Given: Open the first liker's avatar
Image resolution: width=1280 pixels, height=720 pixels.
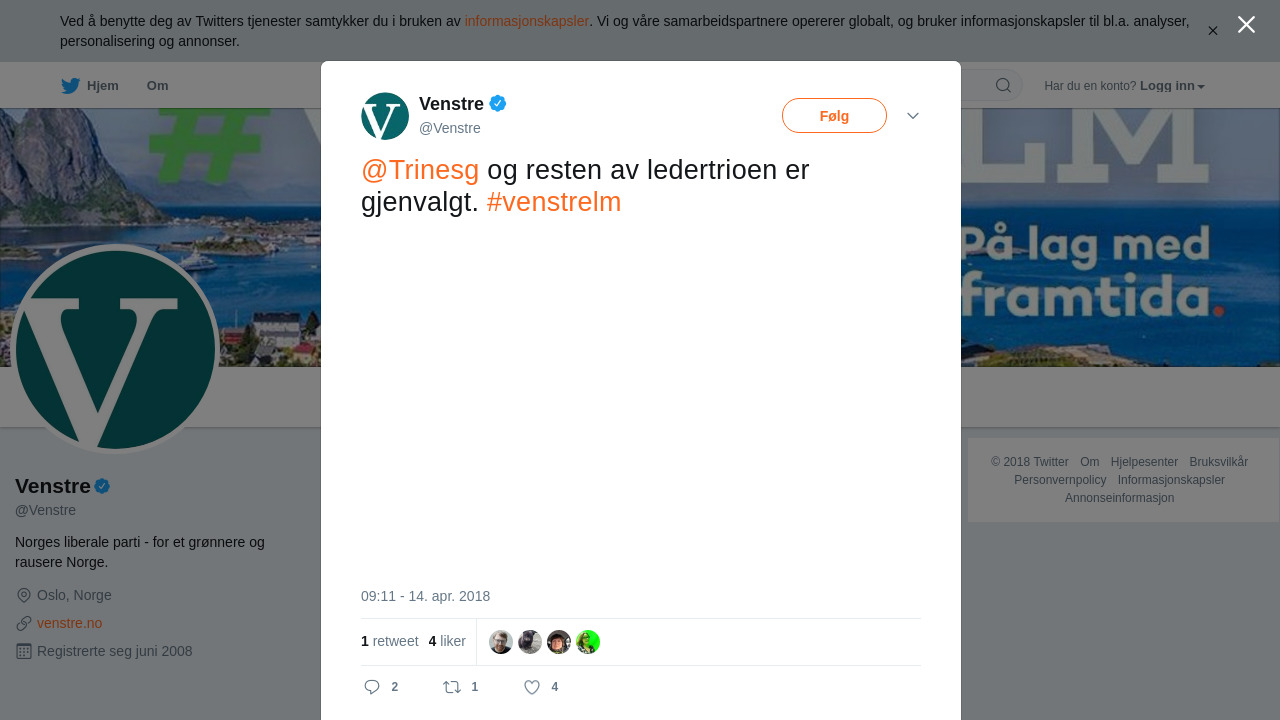Looking at the screenshot, I should (x=501, y=642).
